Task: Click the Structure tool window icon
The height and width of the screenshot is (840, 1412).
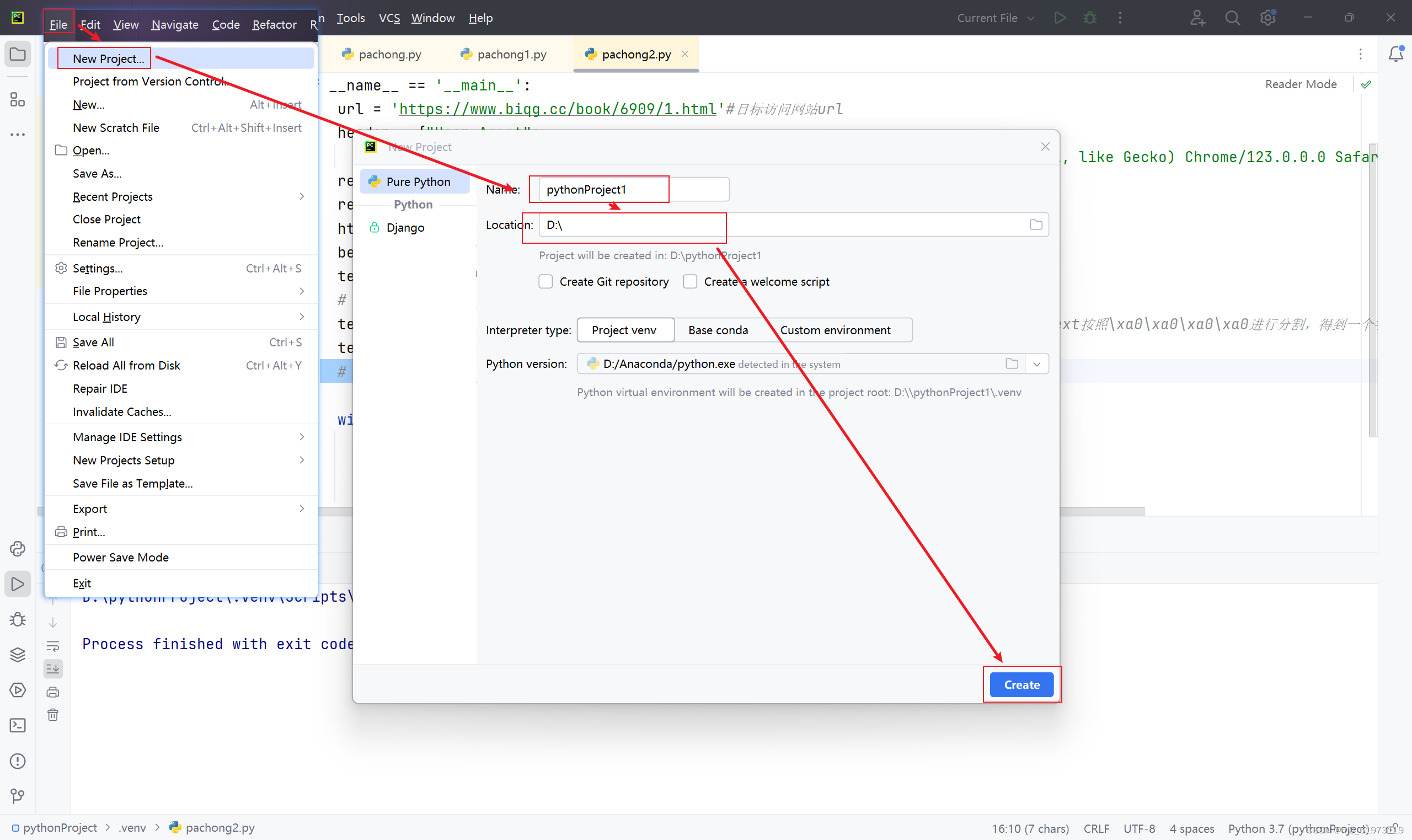Action: (x=18, y=100)
